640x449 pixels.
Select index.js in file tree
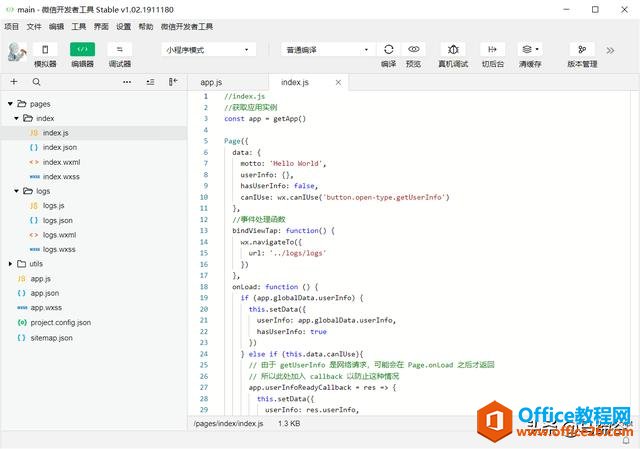point(94,133)
